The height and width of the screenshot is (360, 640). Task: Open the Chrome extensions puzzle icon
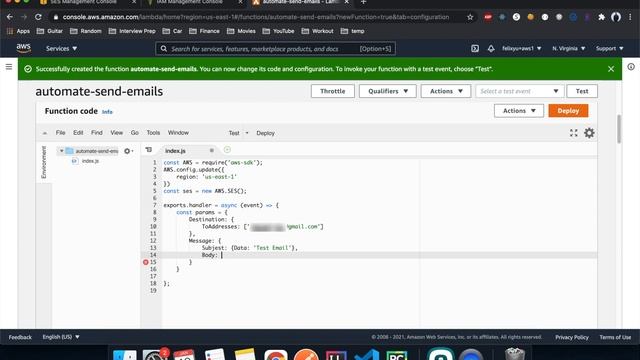pyautogui.click(x=601, y=17)
